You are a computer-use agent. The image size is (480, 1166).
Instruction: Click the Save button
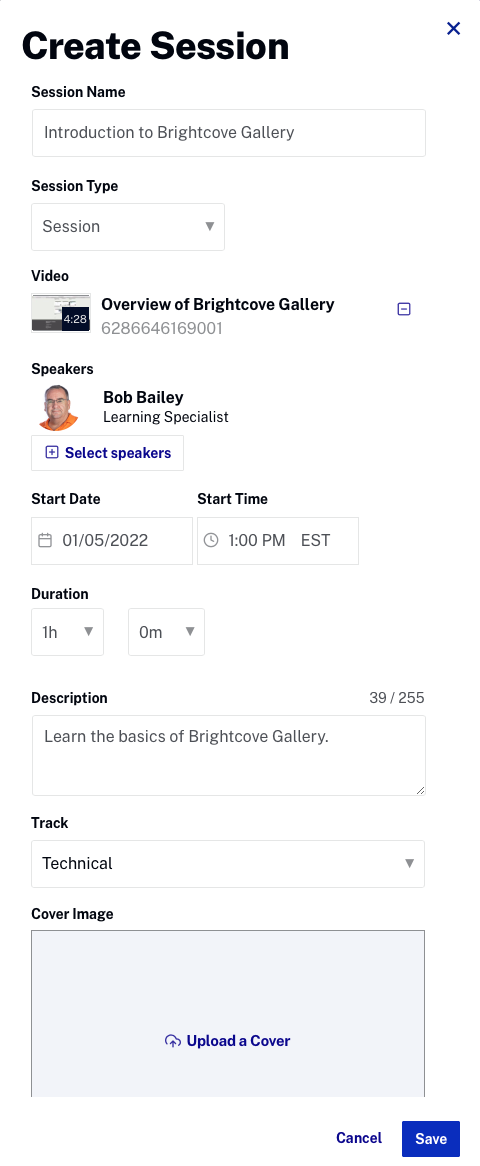click(431, 1139)
